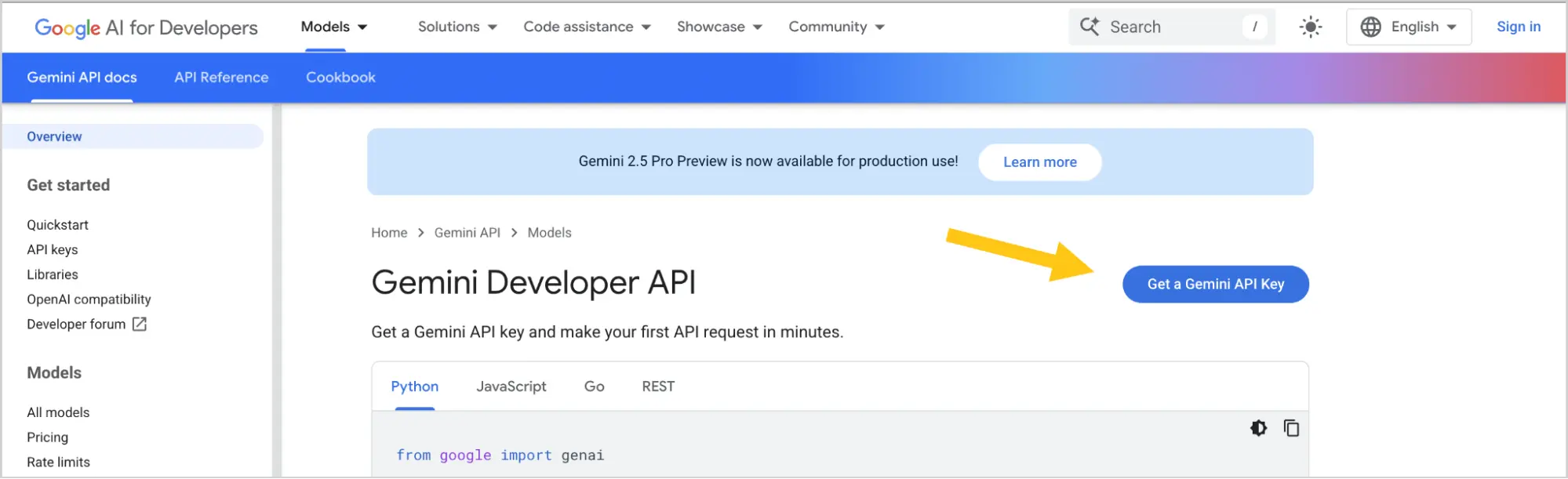
Task: Click into the Search field
Action: [1171, 27]
